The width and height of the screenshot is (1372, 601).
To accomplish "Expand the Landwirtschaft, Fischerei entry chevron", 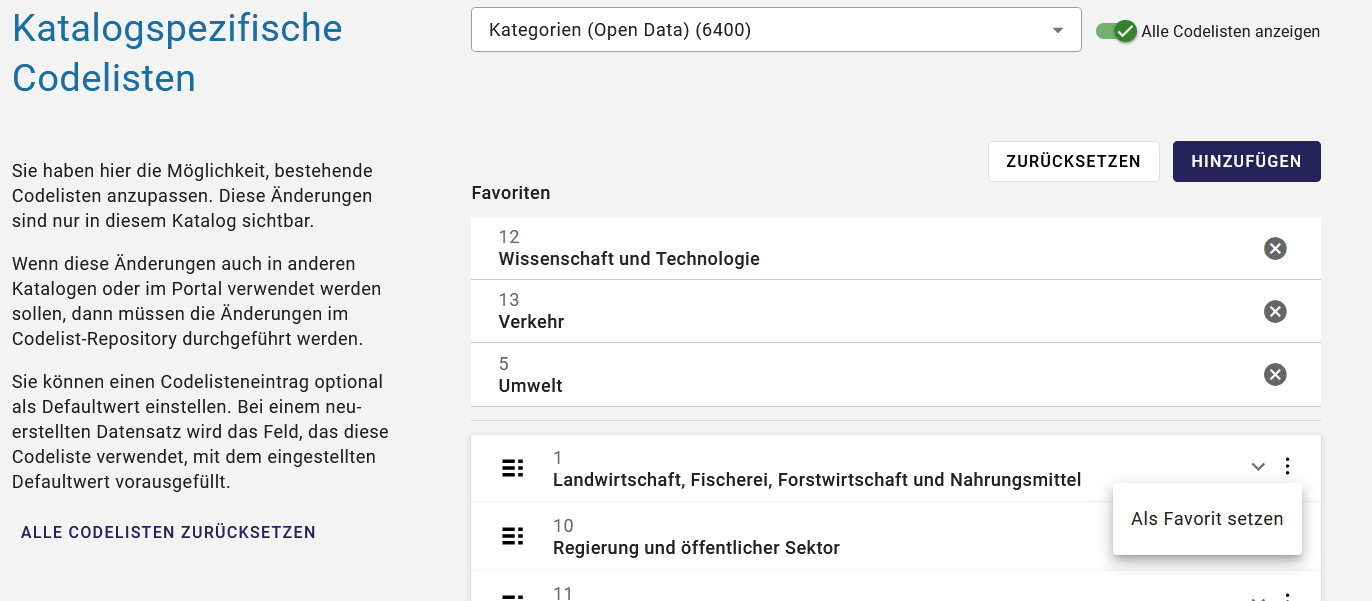I will click(x=1257, y=466).
